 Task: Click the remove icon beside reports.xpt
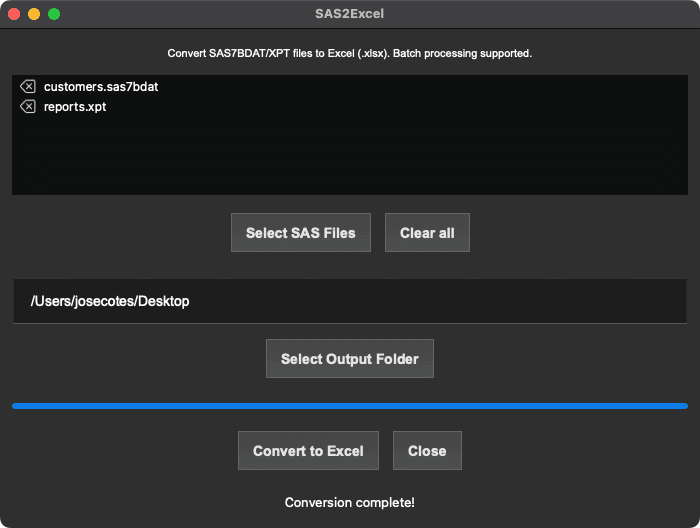coord(27,107)
